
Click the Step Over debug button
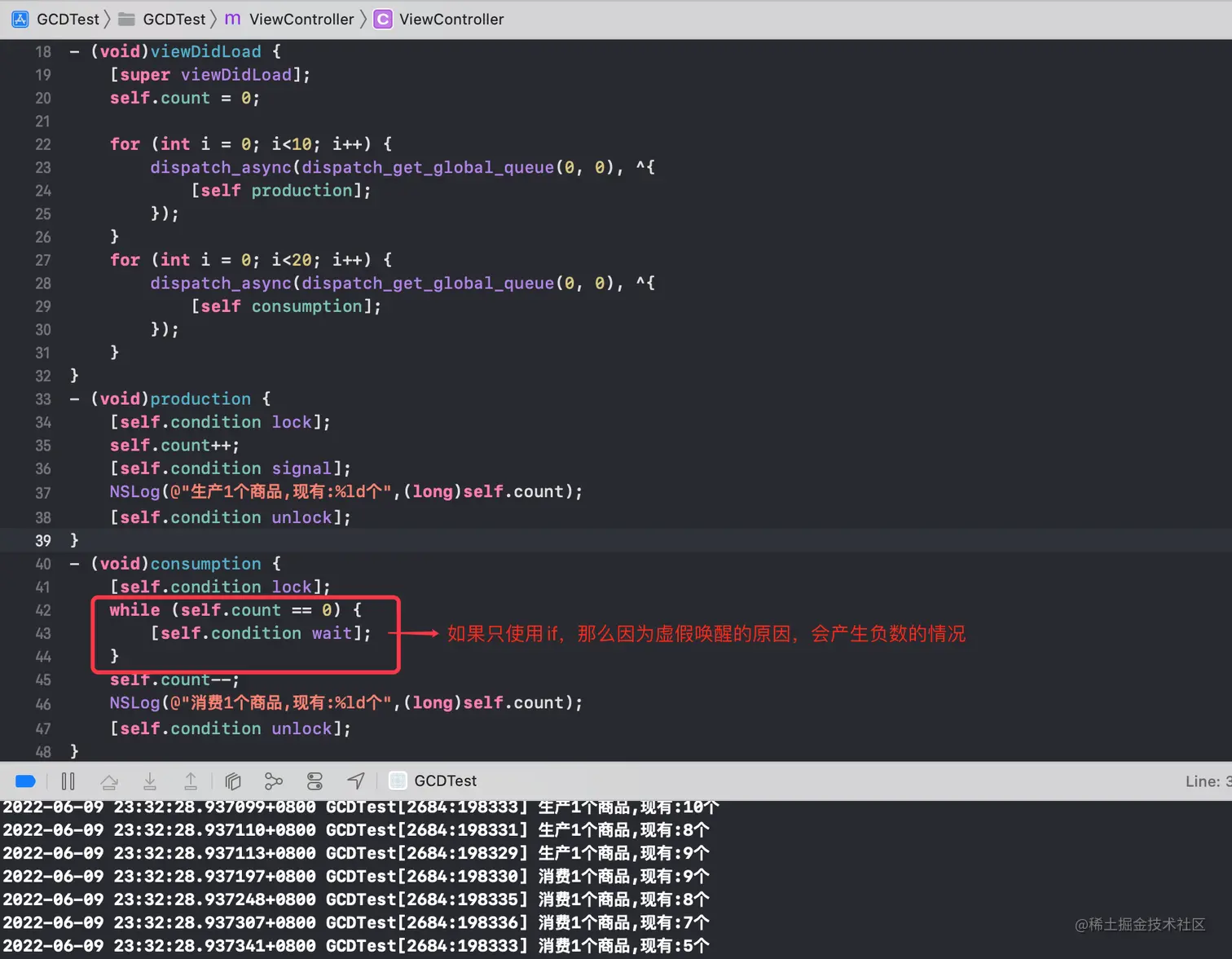[x=109, y=781]
